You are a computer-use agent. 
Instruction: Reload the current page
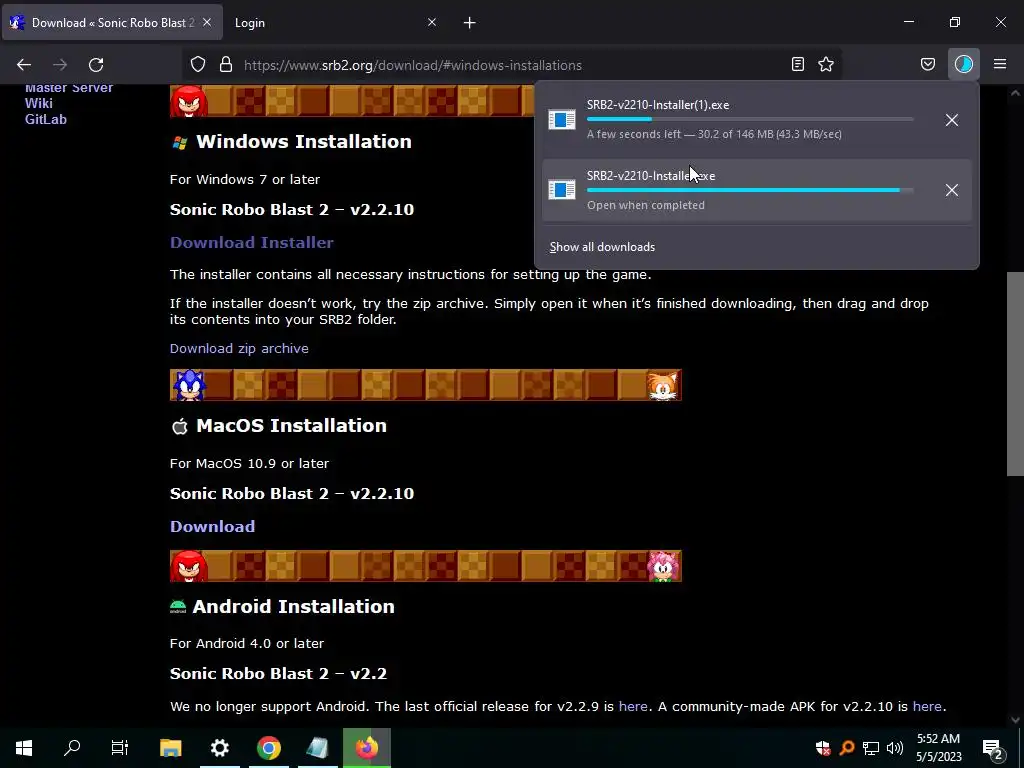click(x=96, y=65)
